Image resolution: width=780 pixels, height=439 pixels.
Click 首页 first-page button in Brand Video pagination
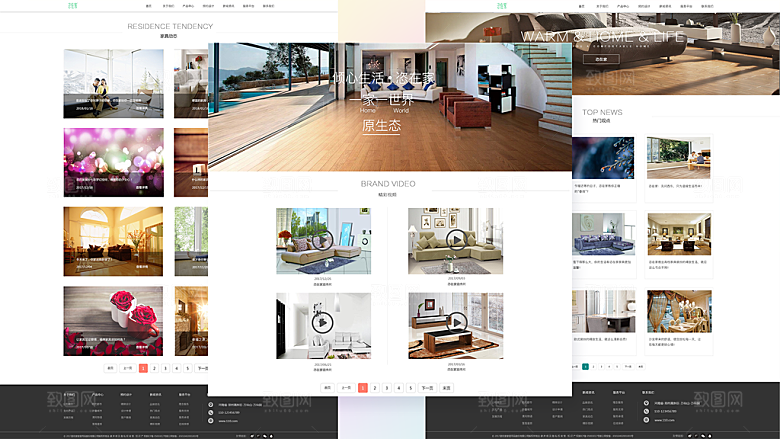pyautogui.click(x=327, y=388)
